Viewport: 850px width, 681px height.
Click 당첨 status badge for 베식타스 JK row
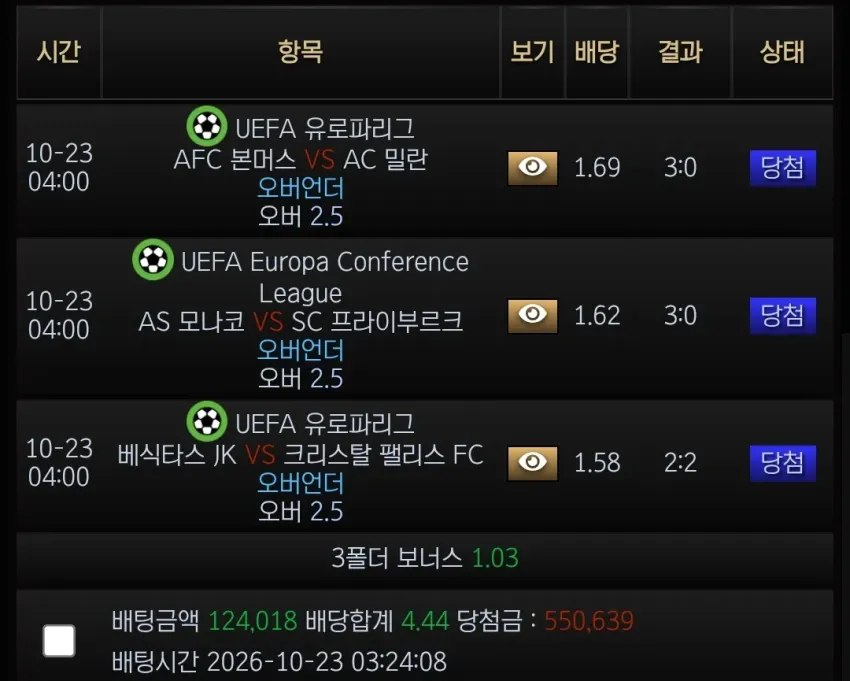782,463
